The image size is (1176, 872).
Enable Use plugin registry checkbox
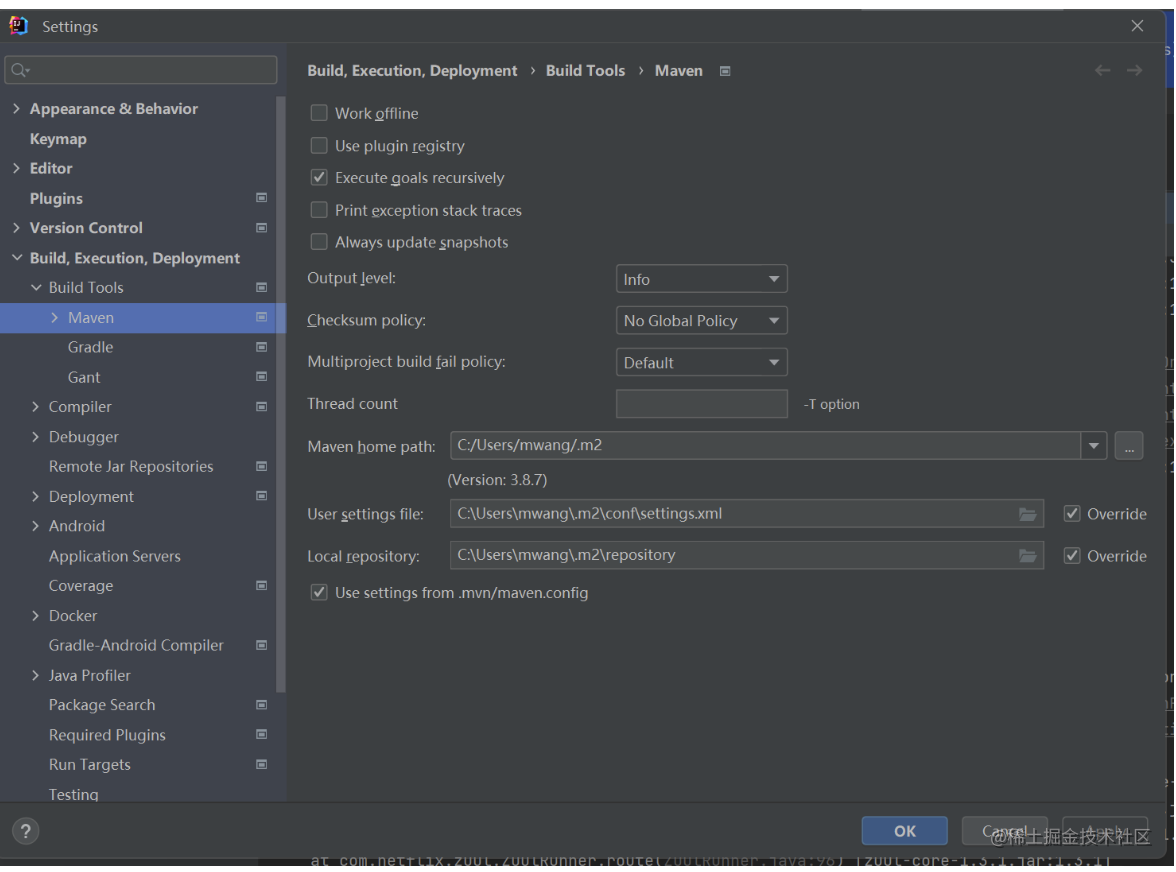[320, 145]
